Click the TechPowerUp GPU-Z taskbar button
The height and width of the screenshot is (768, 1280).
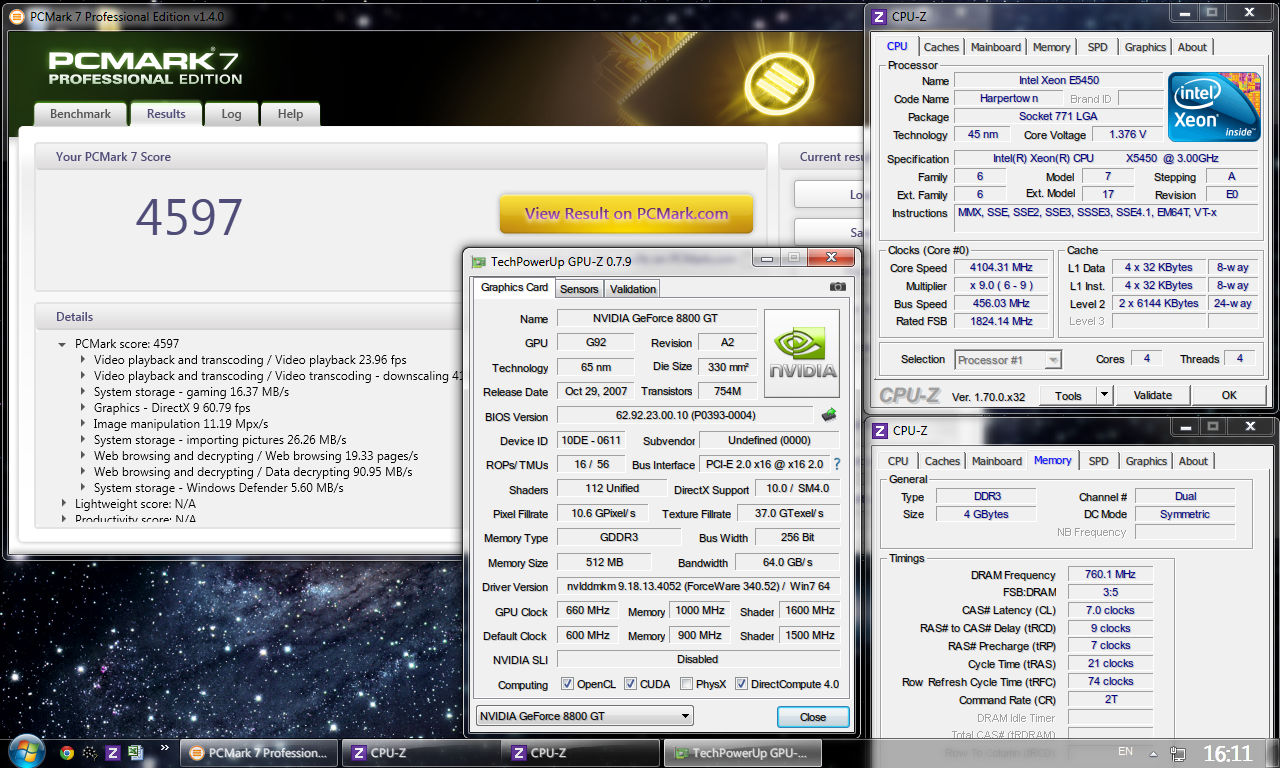pyautogui.click(x=742, y=753)
